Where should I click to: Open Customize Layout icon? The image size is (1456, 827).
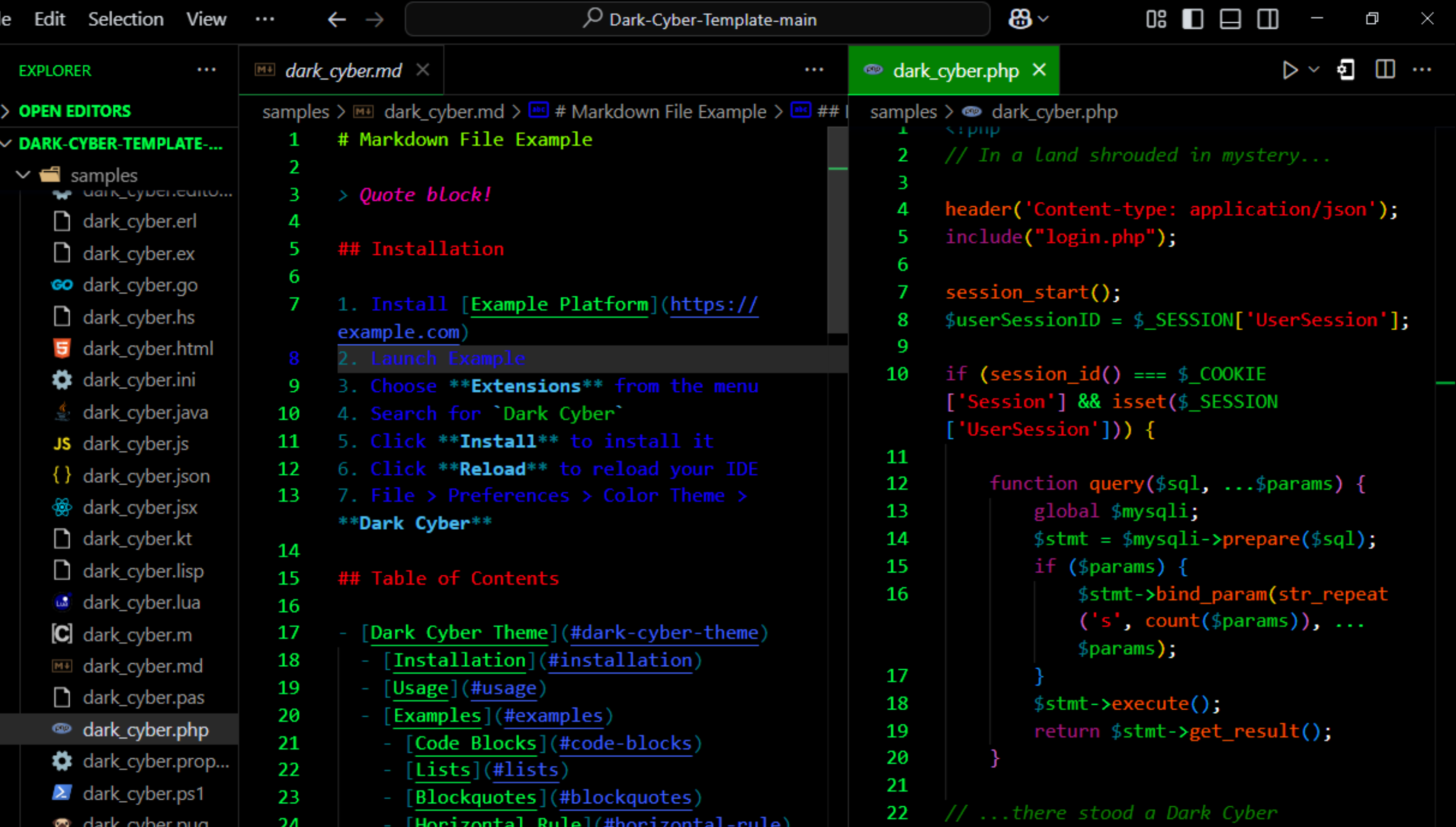[x=1156, y=19]
